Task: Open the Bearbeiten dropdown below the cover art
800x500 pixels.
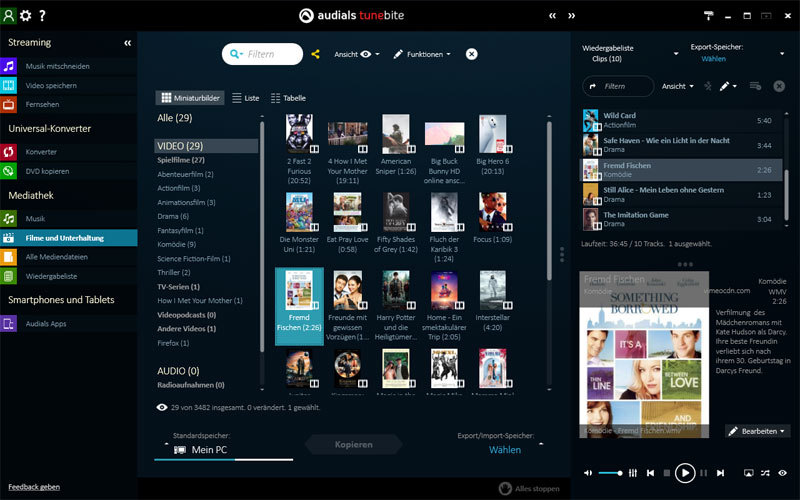Action: (757, 431)
